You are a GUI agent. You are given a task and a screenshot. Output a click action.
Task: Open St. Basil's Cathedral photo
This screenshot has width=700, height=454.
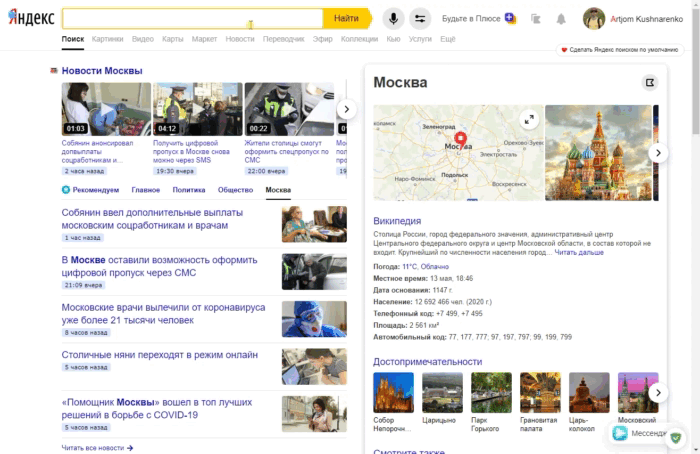pos(598,153)
